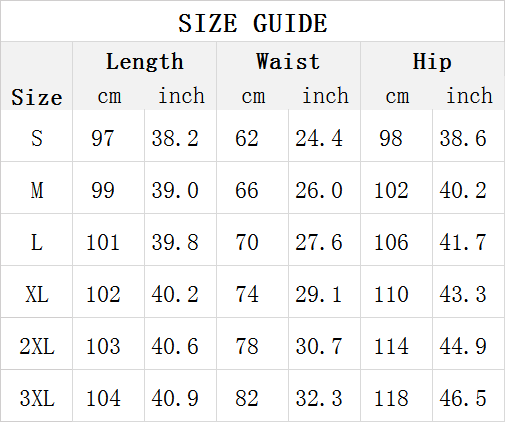Select the 3XL size row label
This screenshot has width=505, height=422.
click(x=37, y=398)
